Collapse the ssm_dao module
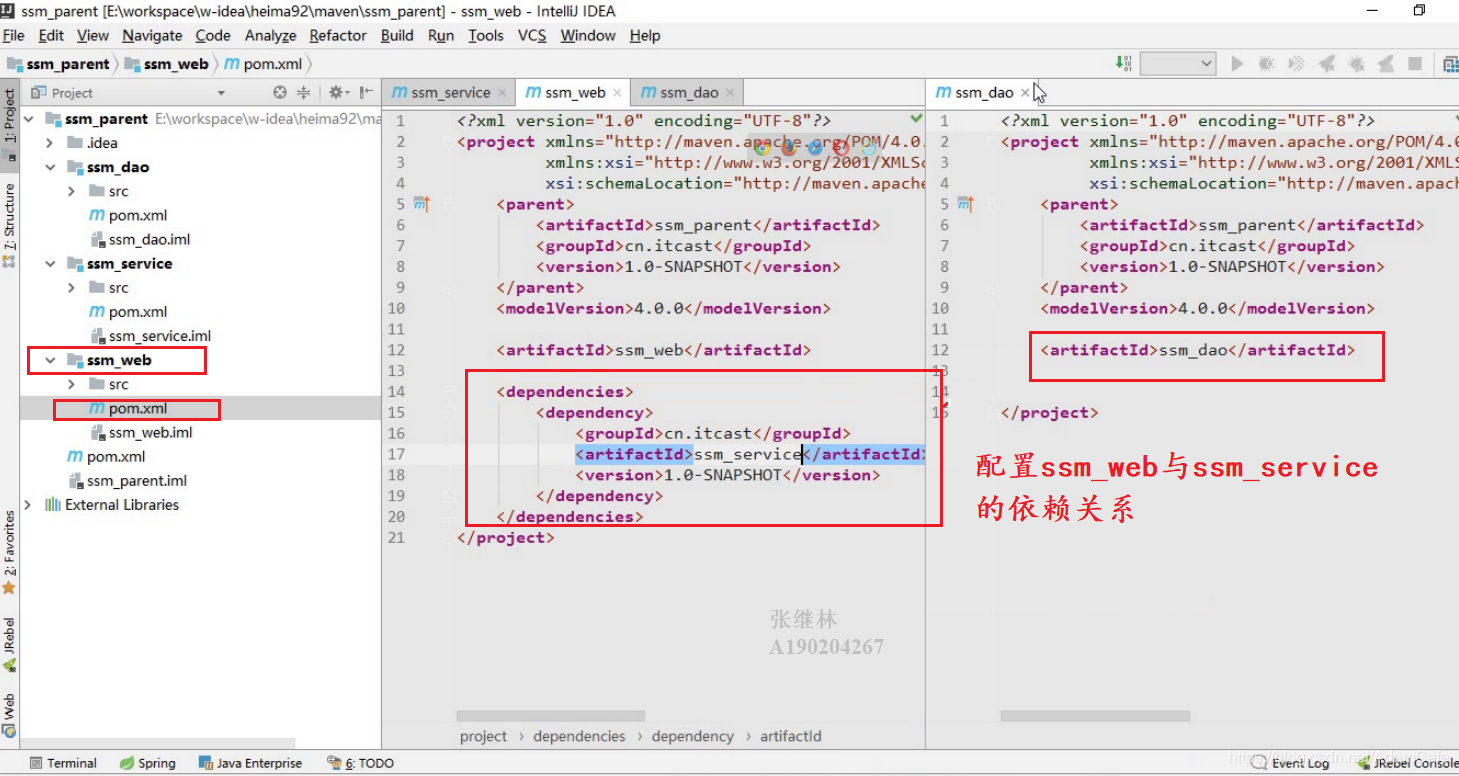 (x=50, y=167)
